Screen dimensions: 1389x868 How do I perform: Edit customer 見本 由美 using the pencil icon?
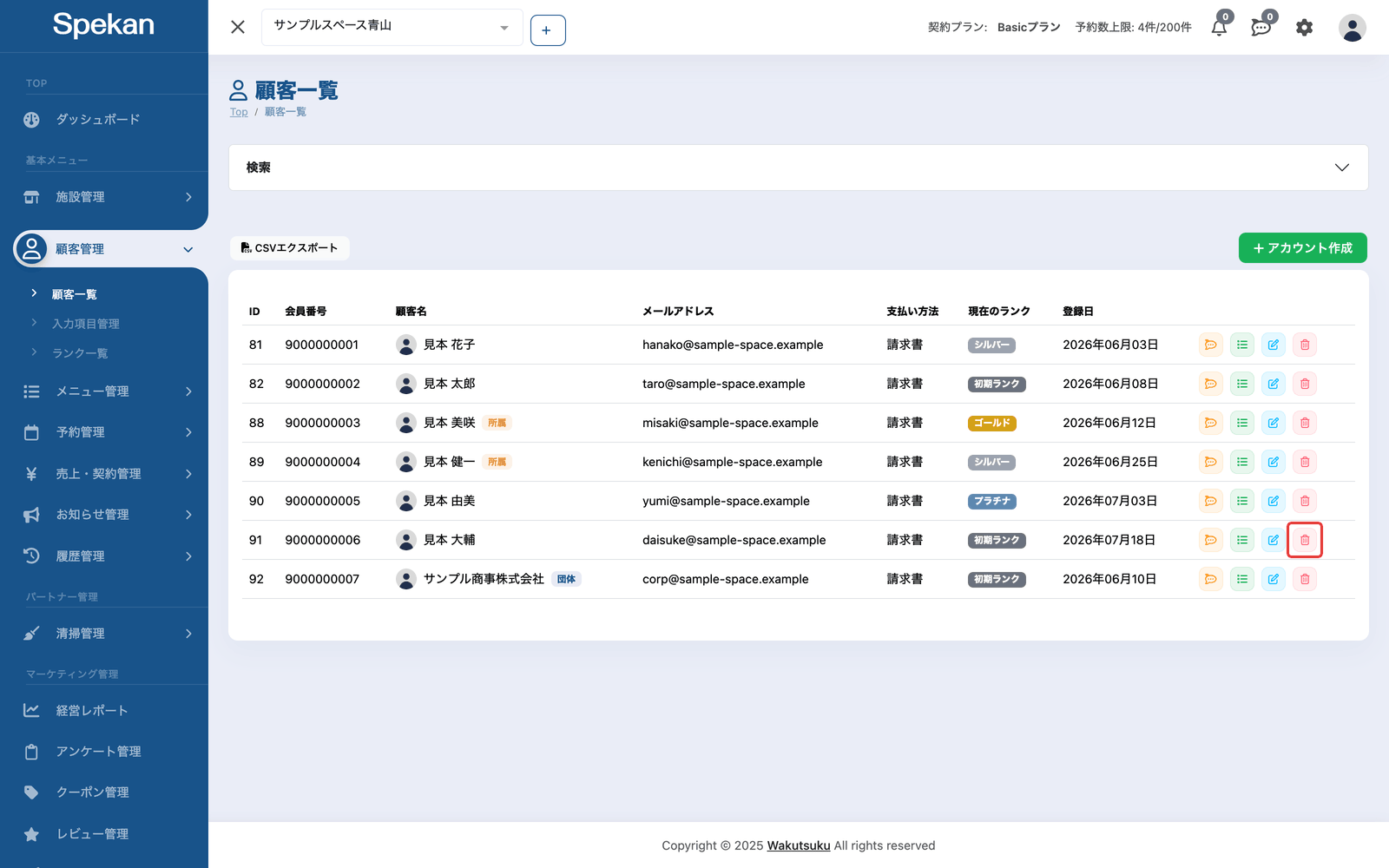coord(1274,501)
